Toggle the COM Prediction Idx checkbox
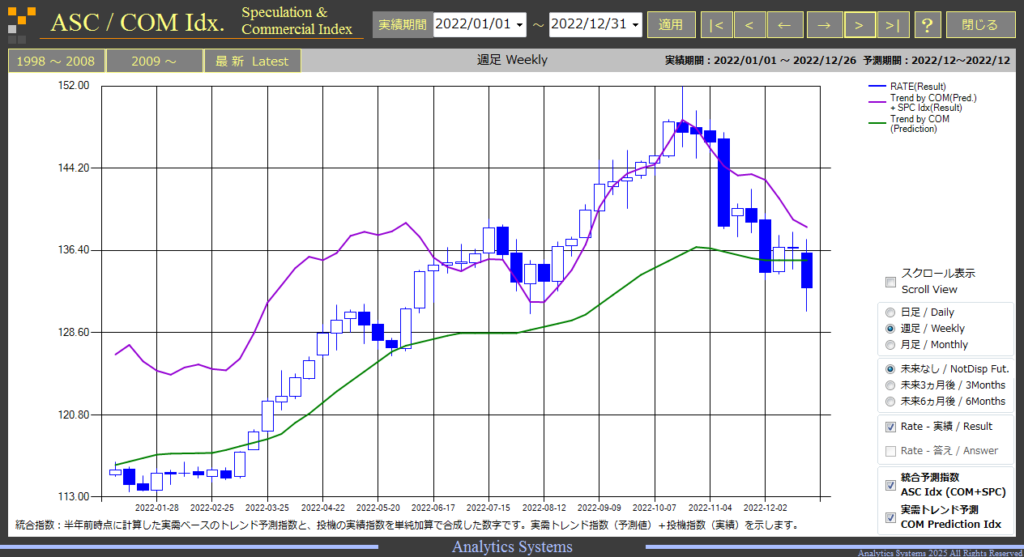 tap(890, 517)
